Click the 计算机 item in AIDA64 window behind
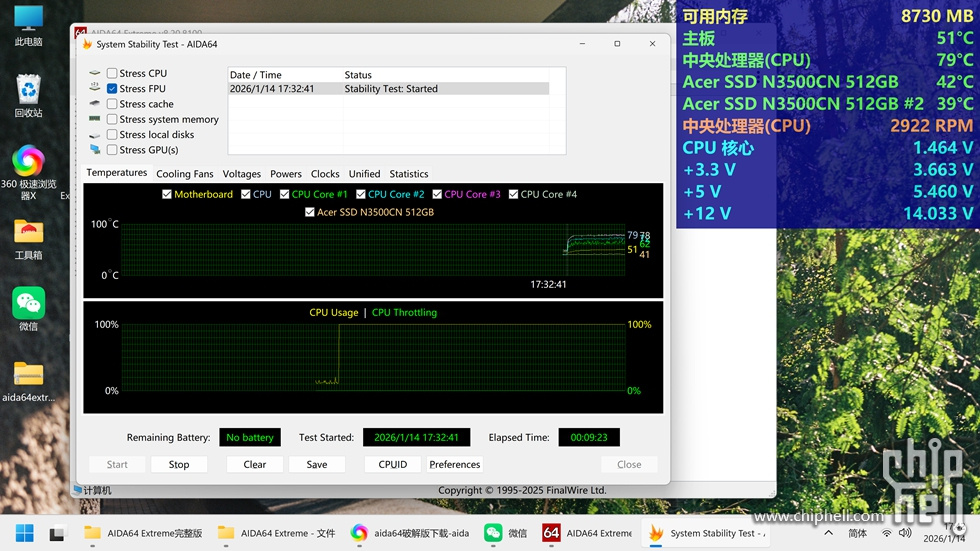The image size is (980, 551). (93, 490)
